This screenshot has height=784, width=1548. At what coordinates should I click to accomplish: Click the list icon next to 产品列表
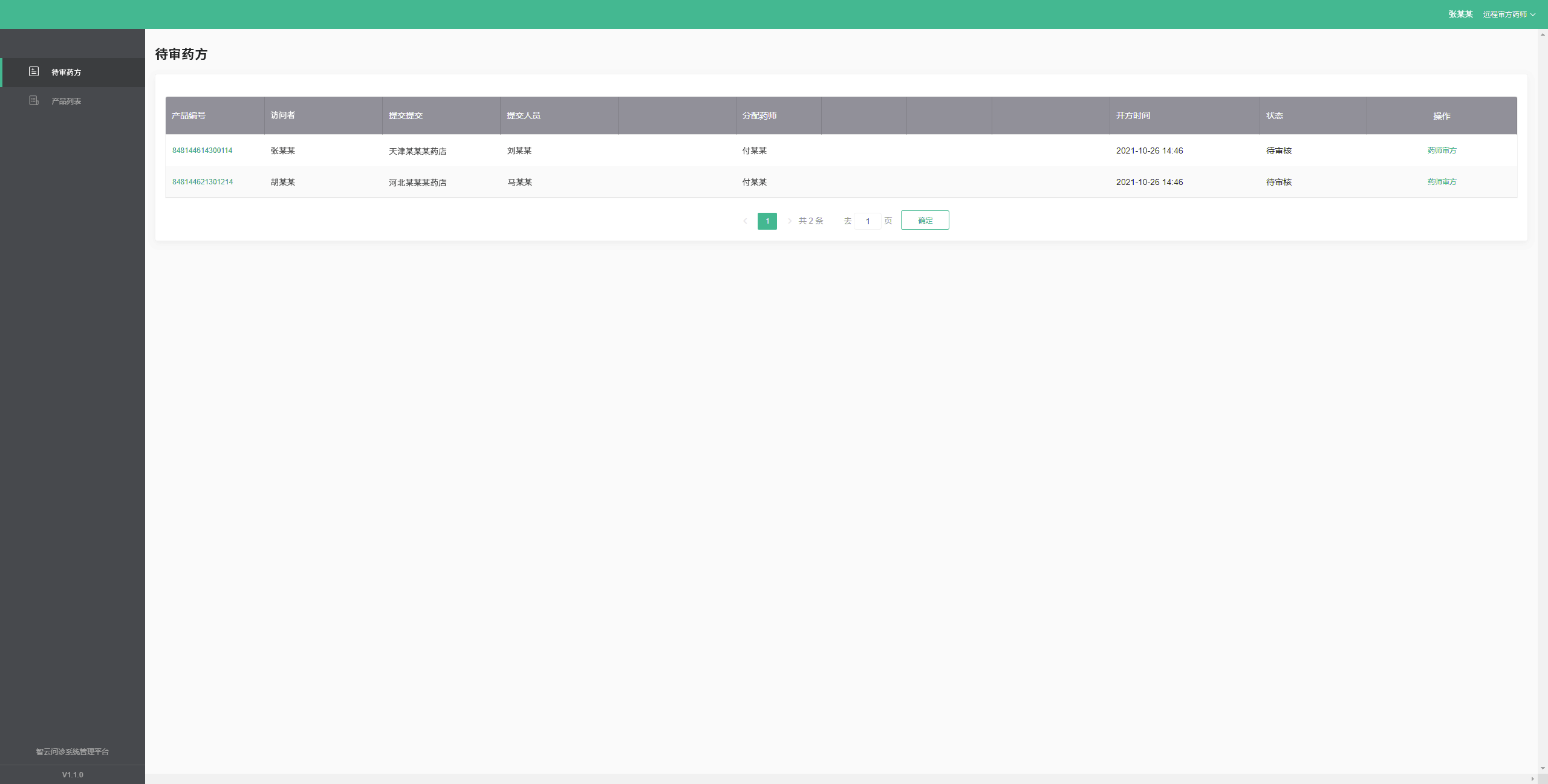coord(33,100)
